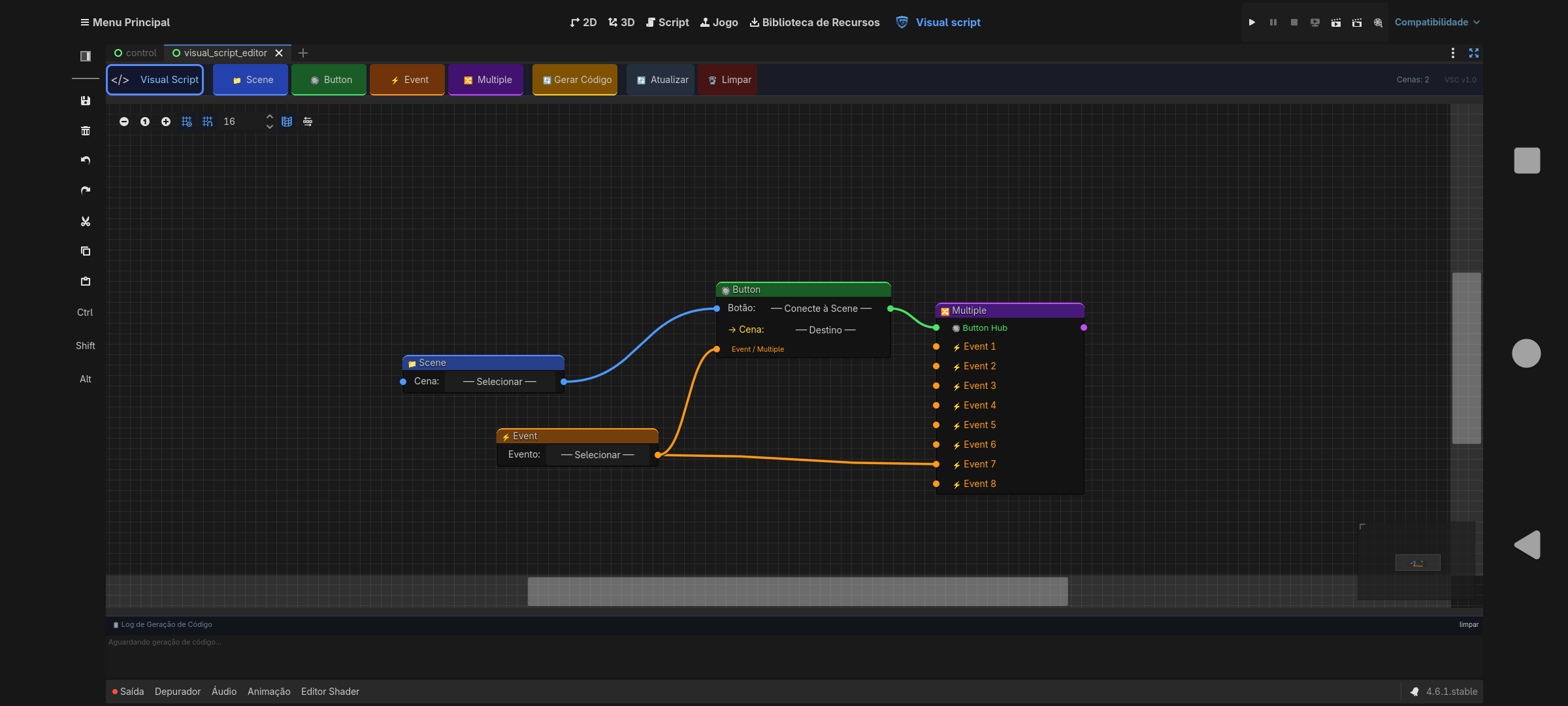Run the current scene with the clapperboard icon
This screenshot has height=706, width=1568.
tap(1336, 22)
